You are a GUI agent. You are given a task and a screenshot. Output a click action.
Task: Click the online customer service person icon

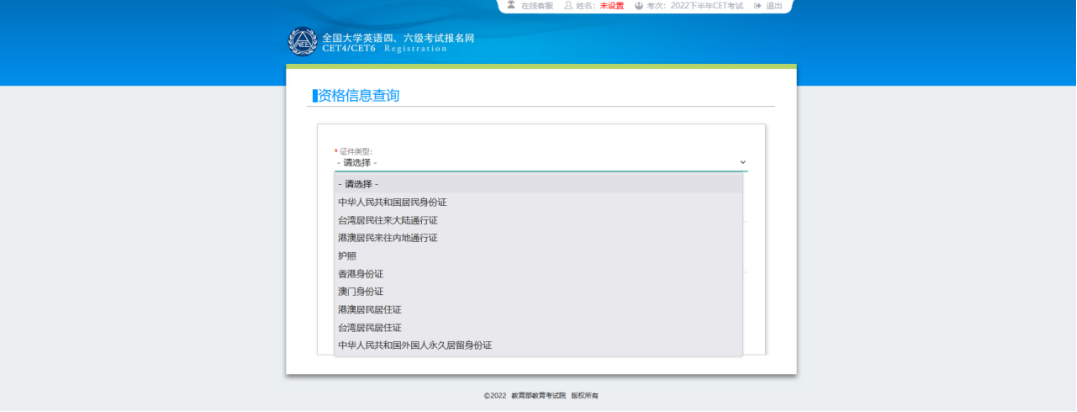(511, 5)
